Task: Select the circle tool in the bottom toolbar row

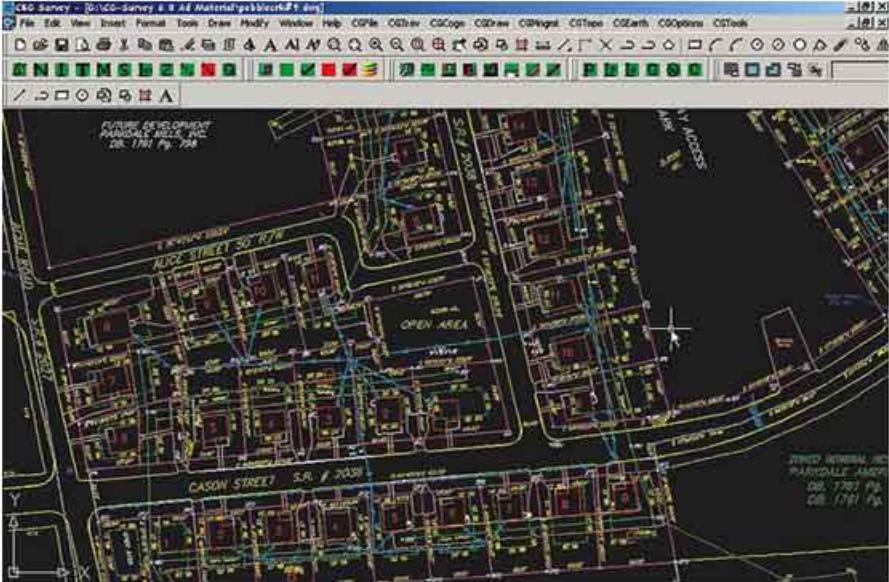Action: tap(82, 96)
